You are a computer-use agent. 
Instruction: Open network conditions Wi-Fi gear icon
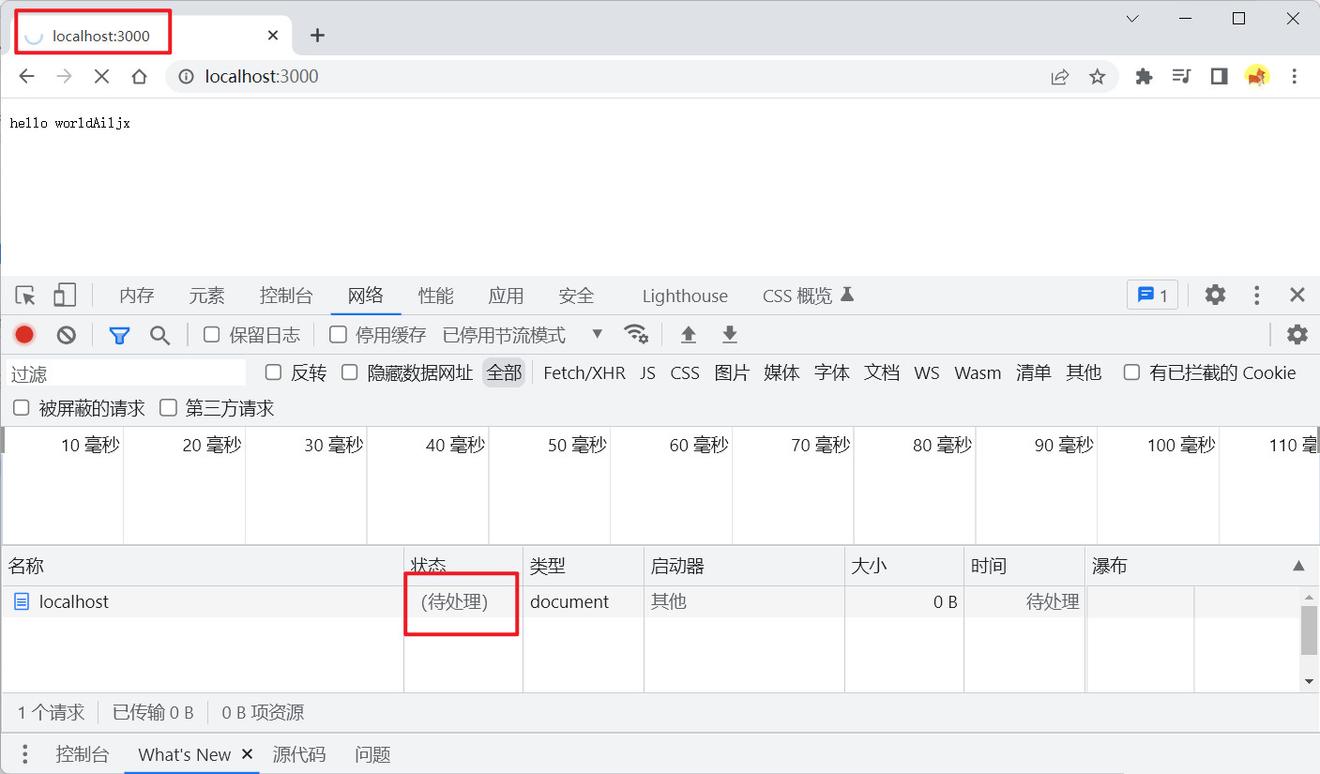tap(635, 334)
